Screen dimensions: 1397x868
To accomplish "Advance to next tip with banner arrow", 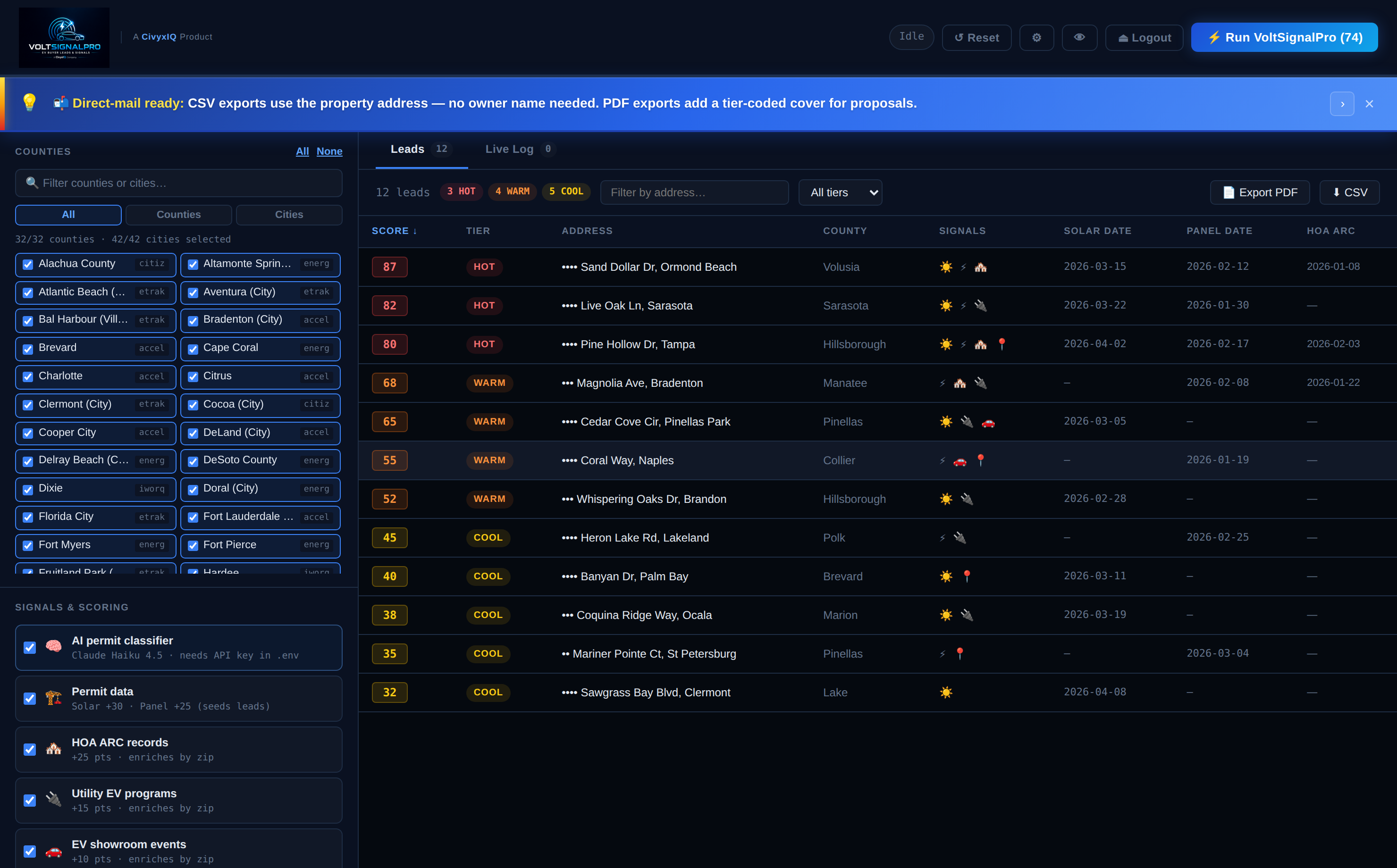I will (1342, 104).
